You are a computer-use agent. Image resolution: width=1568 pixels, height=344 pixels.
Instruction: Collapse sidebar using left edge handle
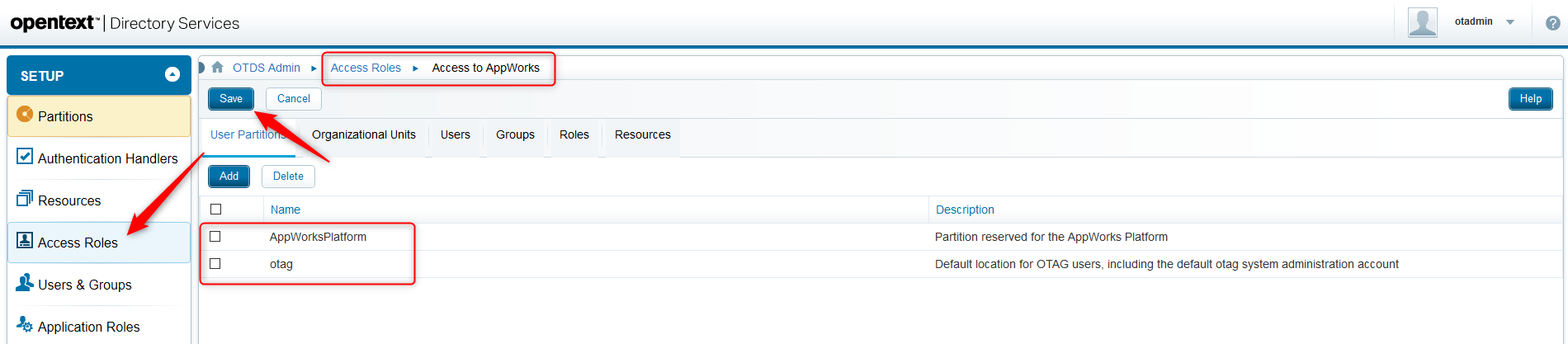[201, 68]
